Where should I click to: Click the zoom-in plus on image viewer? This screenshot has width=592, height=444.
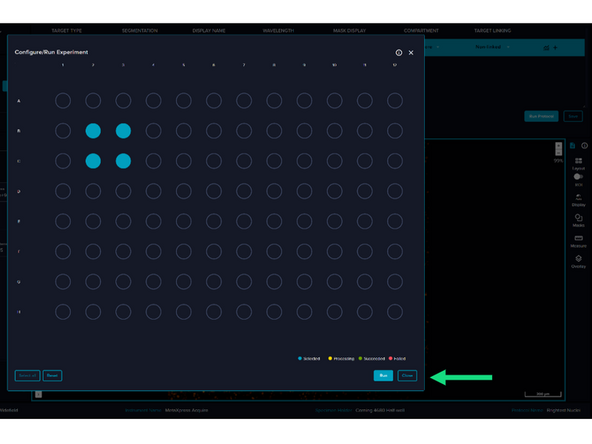[558, 145]
